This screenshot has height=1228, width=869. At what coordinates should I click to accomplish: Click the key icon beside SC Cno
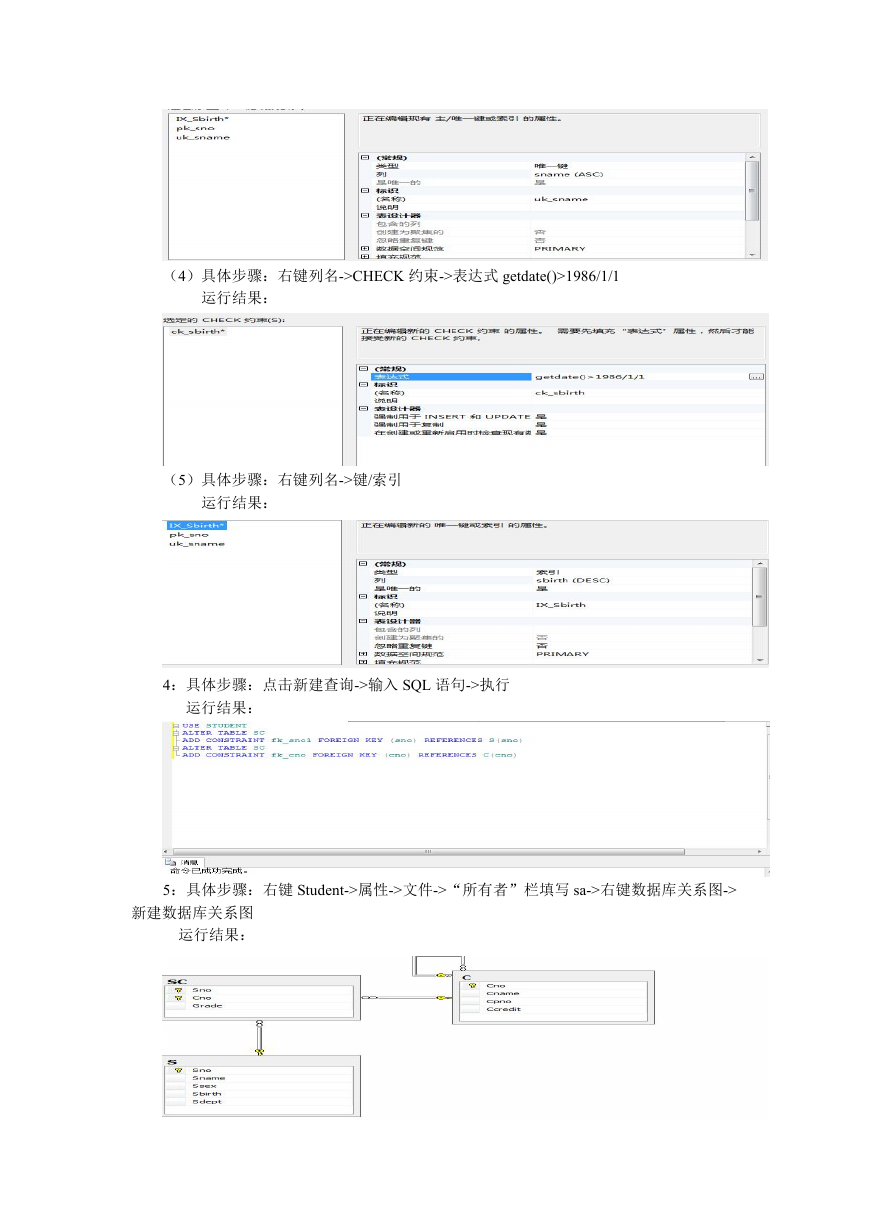(x=178, y=998)
